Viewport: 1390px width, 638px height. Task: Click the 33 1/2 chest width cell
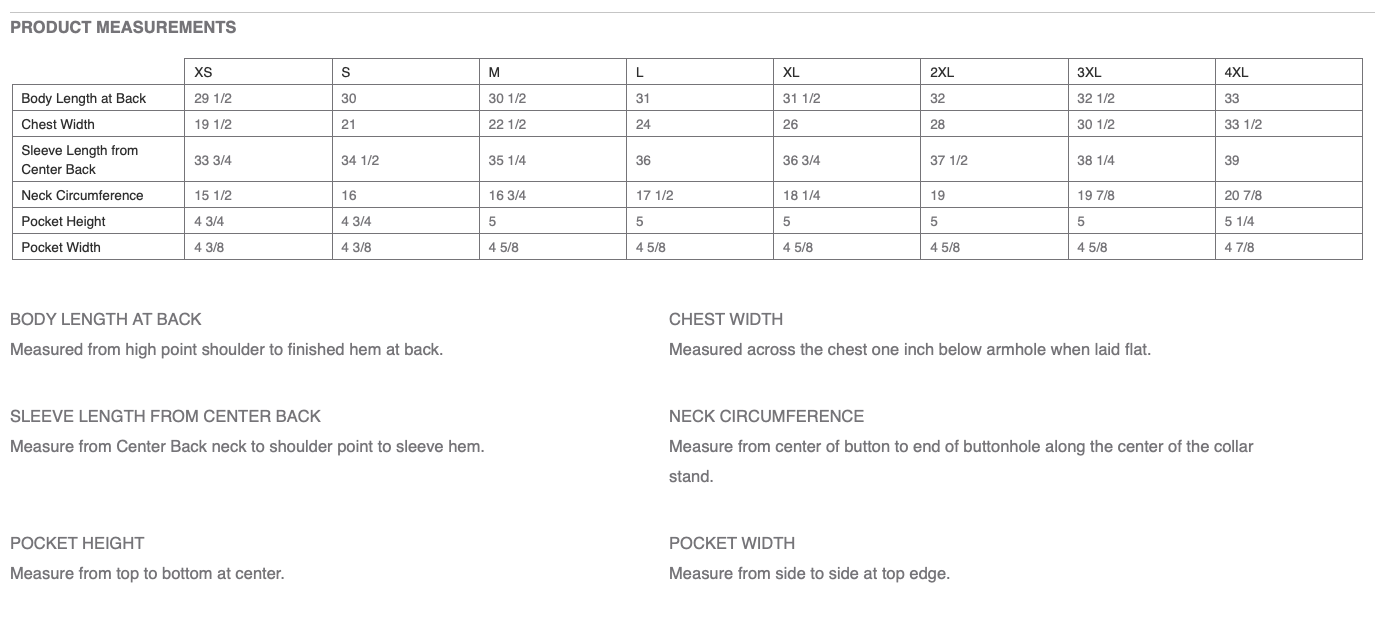(x=1243, y=124)
